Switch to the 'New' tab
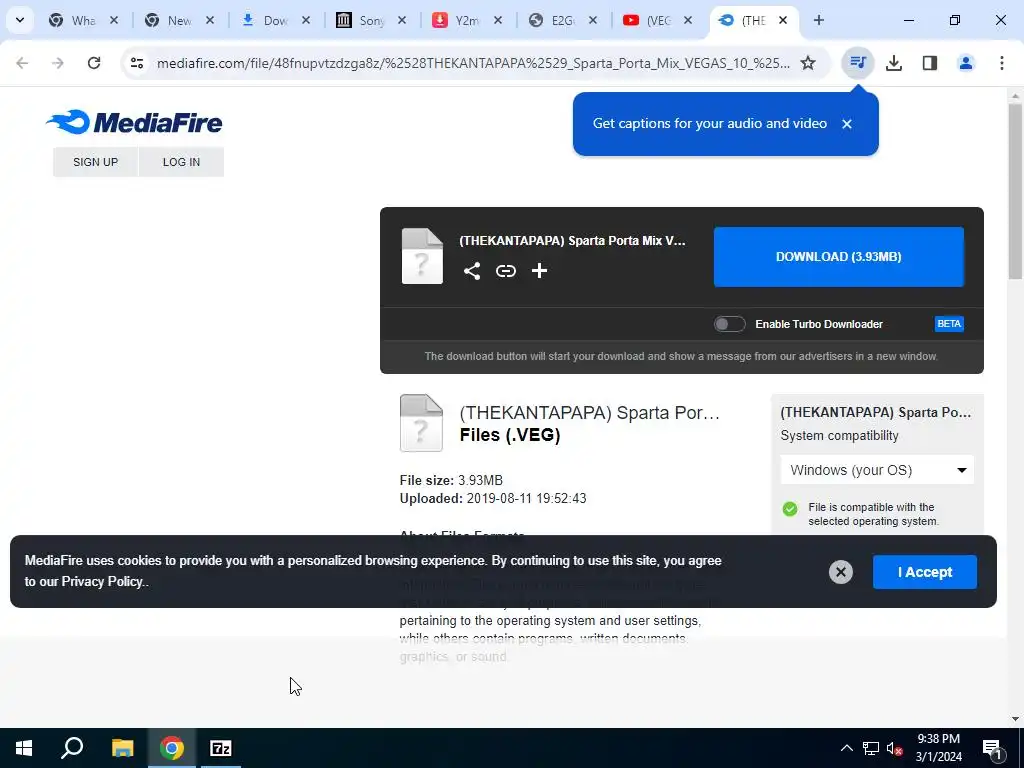 click(178, 20)
